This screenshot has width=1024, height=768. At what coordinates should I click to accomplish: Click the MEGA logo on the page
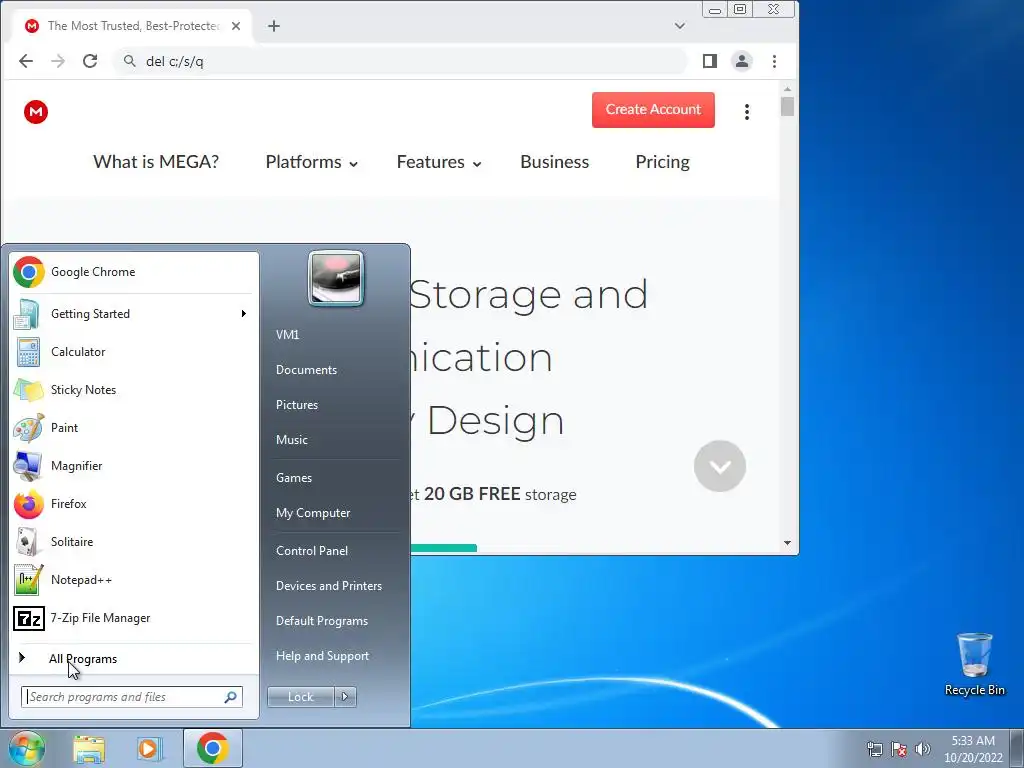(x=36, y=112)
